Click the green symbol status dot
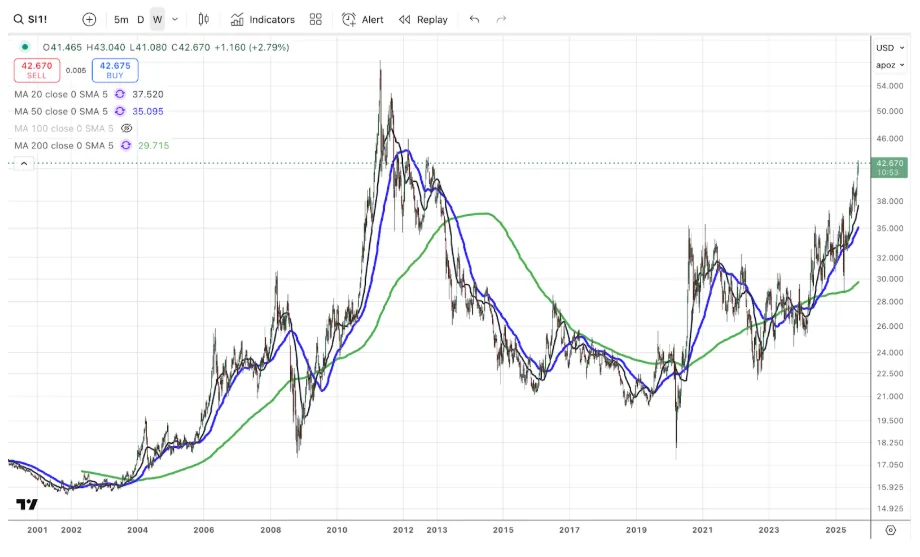Viewport: 920px width, 557px height. click(25, 47)
